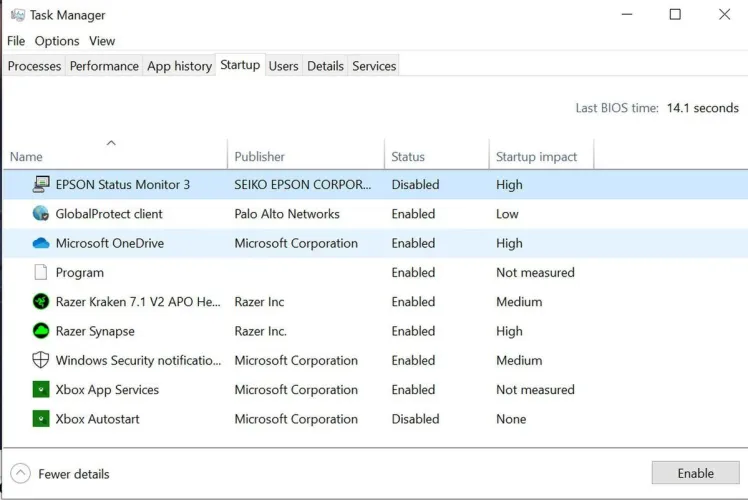Viewport: 748px width, 500px height.
Task: Sort list by Startup impact column
Action: pos(536,157)
